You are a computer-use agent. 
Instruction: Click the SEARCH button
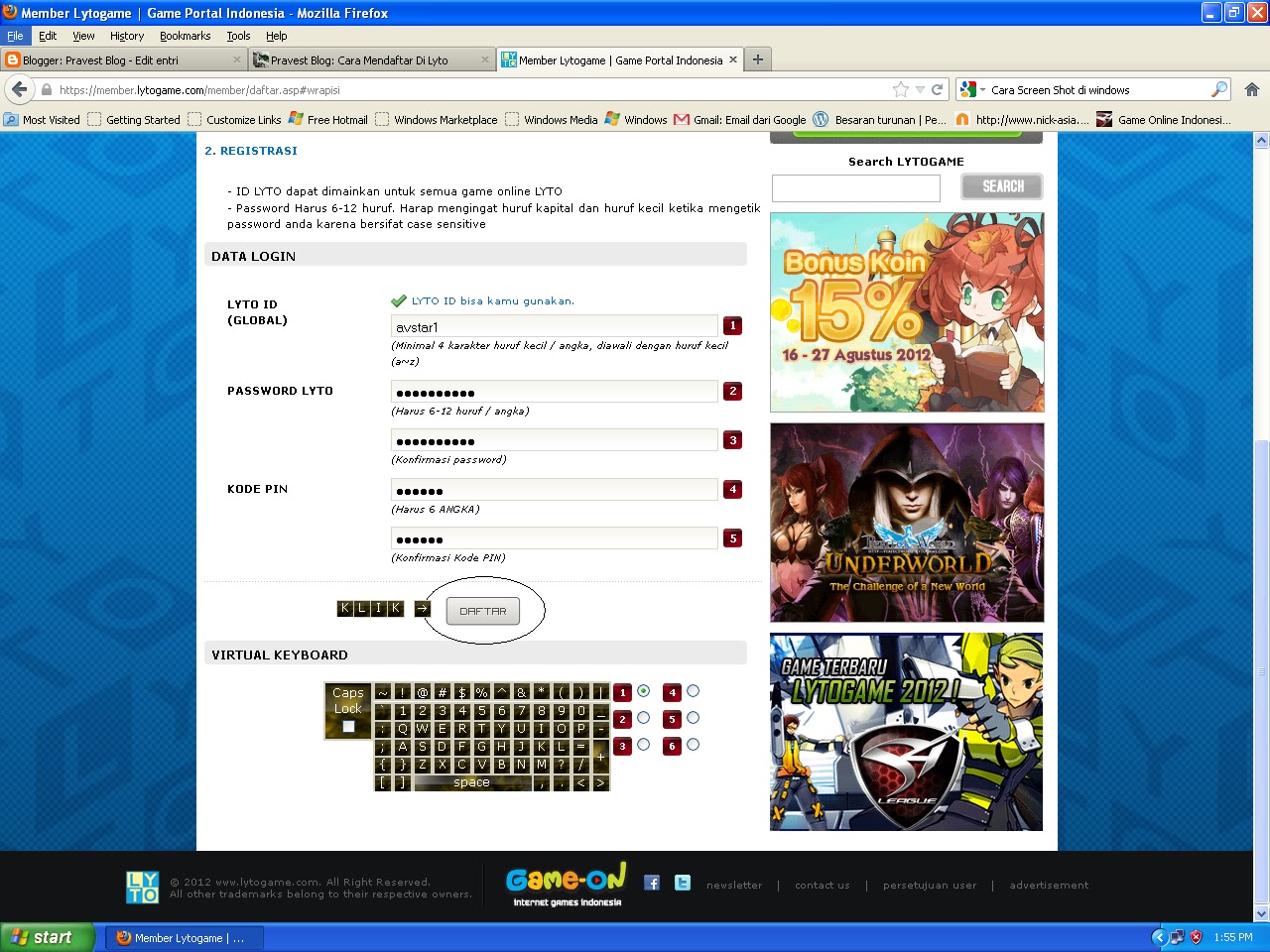1002,186
